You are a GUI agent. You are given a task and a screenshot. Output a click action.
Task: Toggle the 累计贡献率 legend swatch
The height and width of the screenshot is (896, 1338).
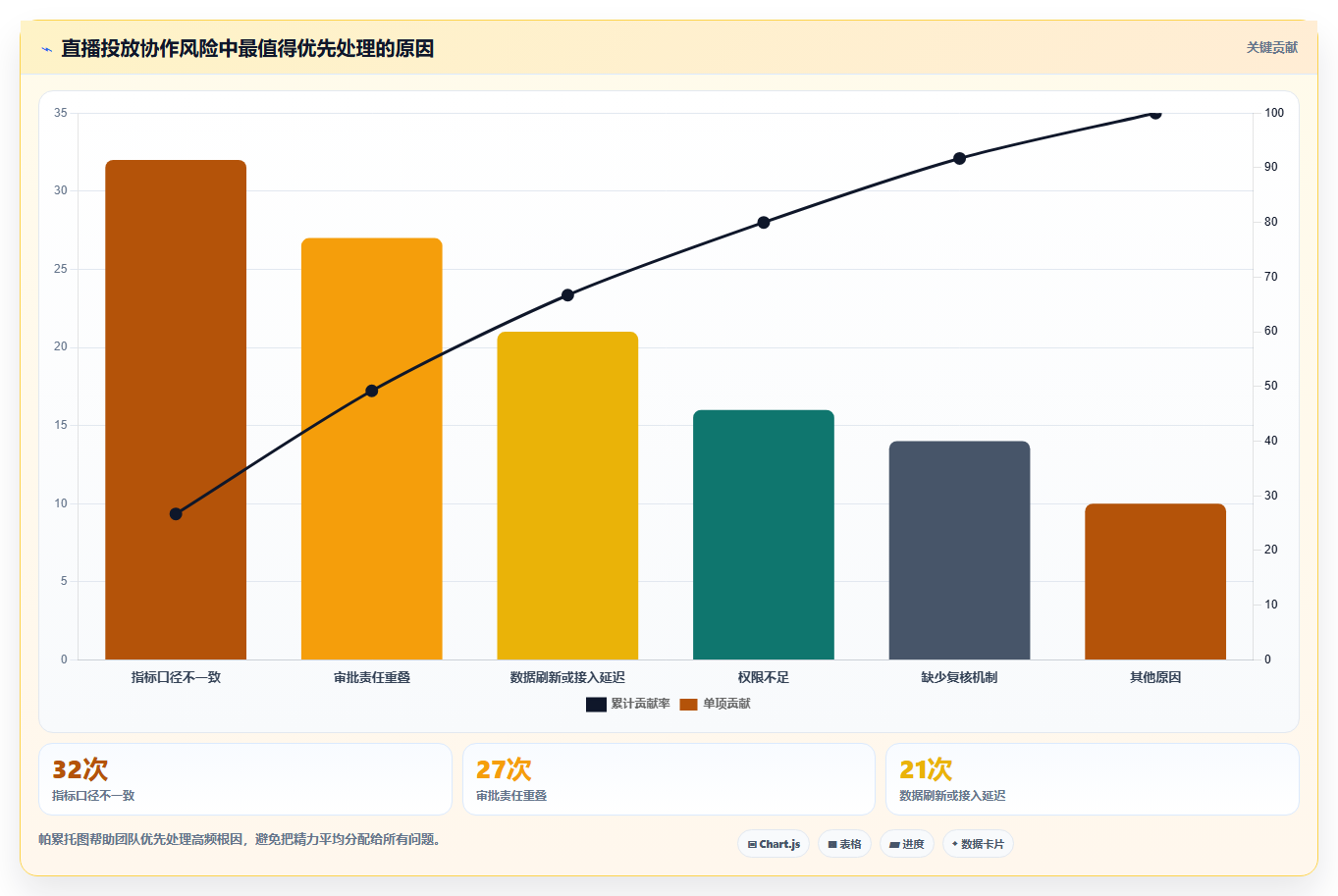pos(596,704)
